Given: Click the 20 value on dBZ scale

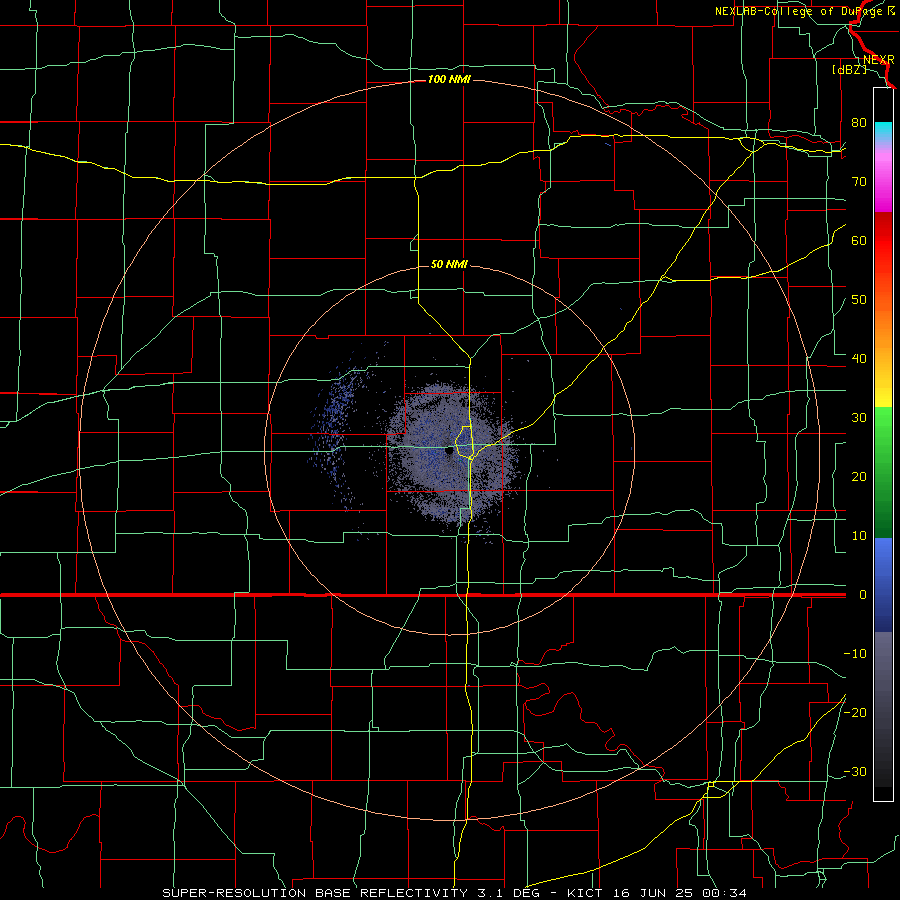Looking at the screenshot, I should point(859,477).
